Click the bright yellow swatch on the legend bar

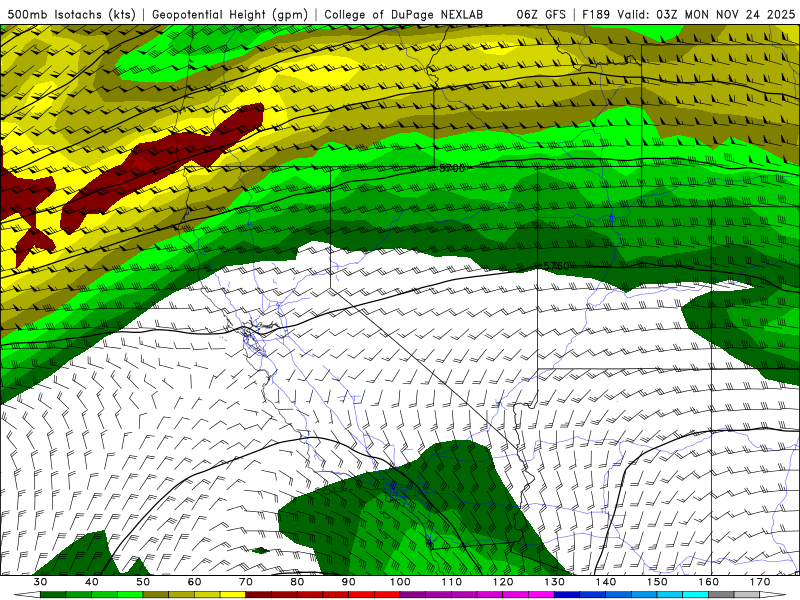tap(233, 595)
